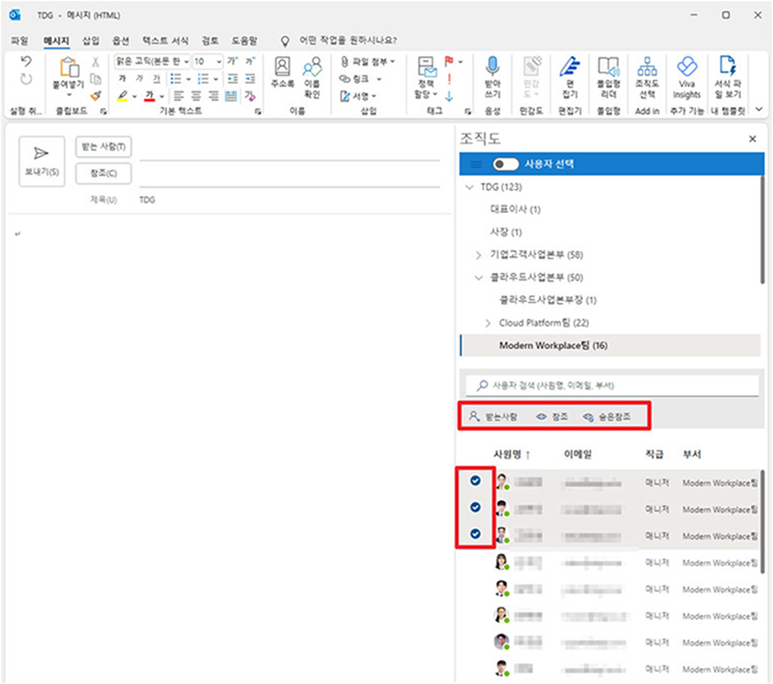Uncheck the second selected employee row

475,507
